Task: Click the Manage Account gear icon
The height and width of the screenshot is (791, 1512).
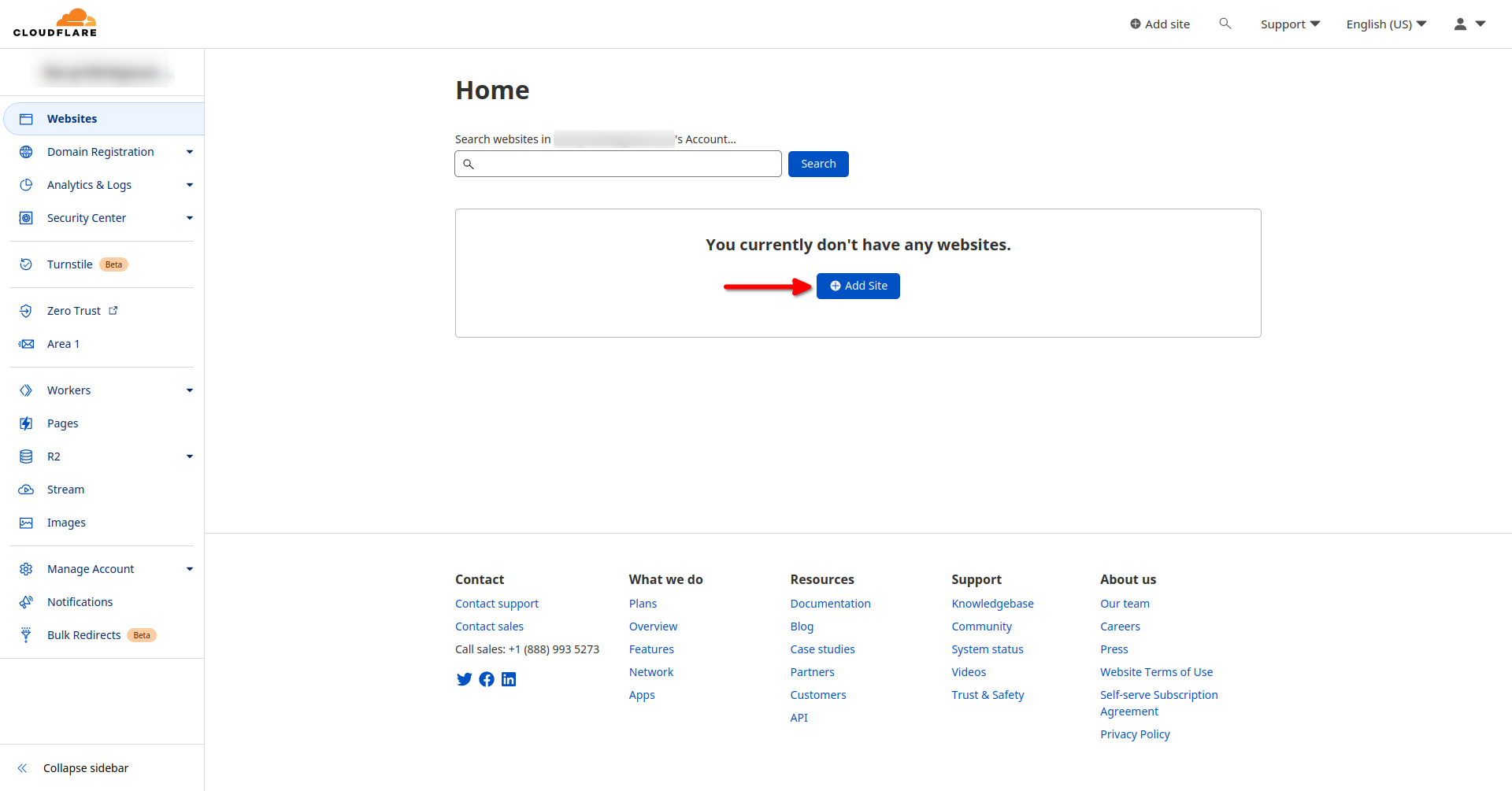Action: (26, 569)
